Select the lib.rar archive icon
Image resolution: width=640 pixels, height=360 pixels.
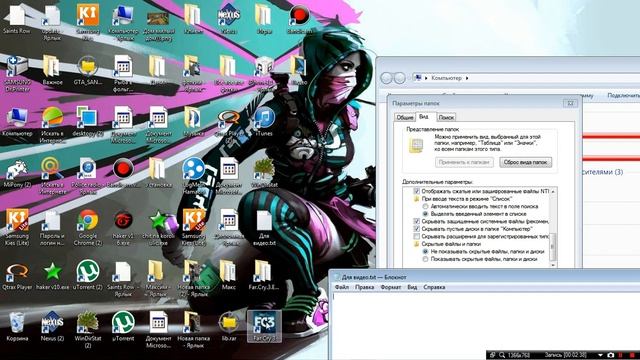[x=229, y=323]
